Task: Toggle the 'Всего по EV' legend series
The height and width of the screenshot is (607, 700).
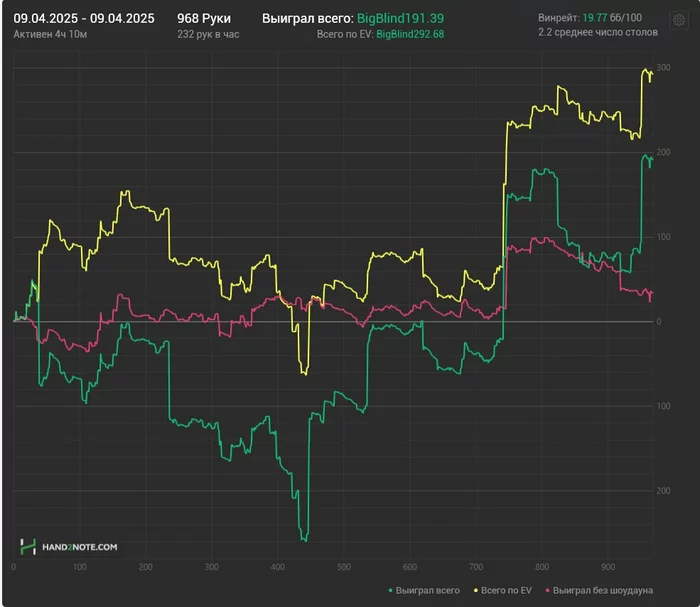Action: tap(506, 591)
